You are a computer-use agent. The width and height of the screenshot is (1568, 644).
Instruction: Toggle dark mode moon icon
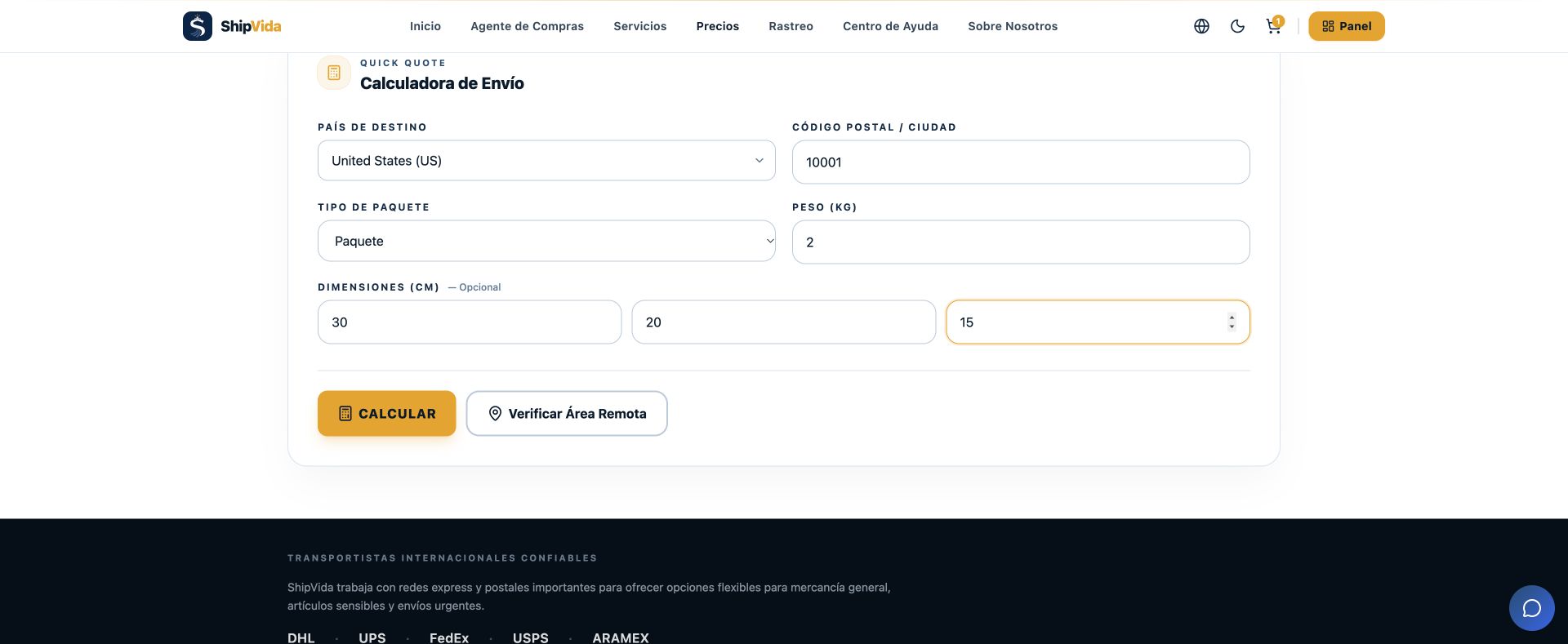(x=1237, y=26)
